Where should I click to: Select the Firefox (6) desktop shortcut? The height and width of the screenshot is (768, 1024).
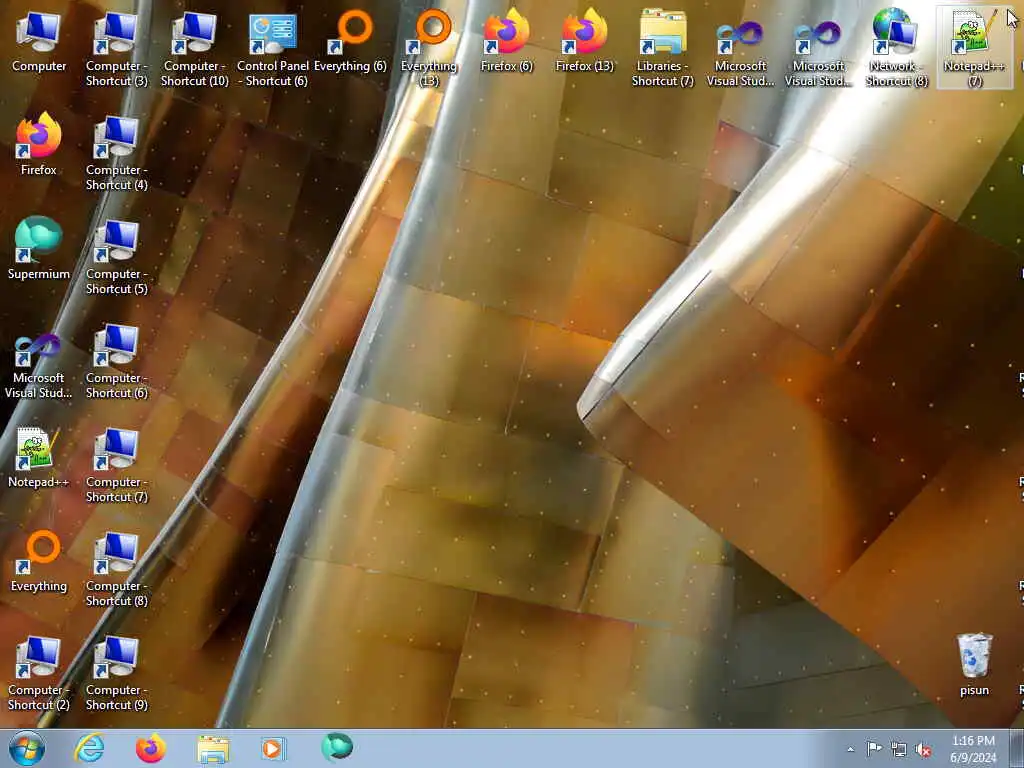pyautogui.click(x=507, y=42)
